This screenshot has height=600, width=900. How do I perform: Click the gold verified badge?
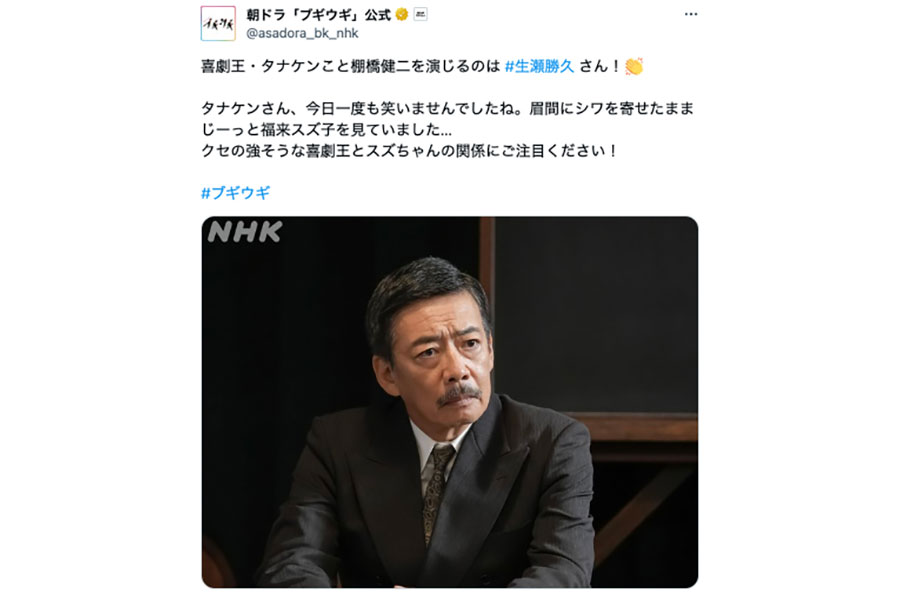pyautogui.click(x=402, y=14)
